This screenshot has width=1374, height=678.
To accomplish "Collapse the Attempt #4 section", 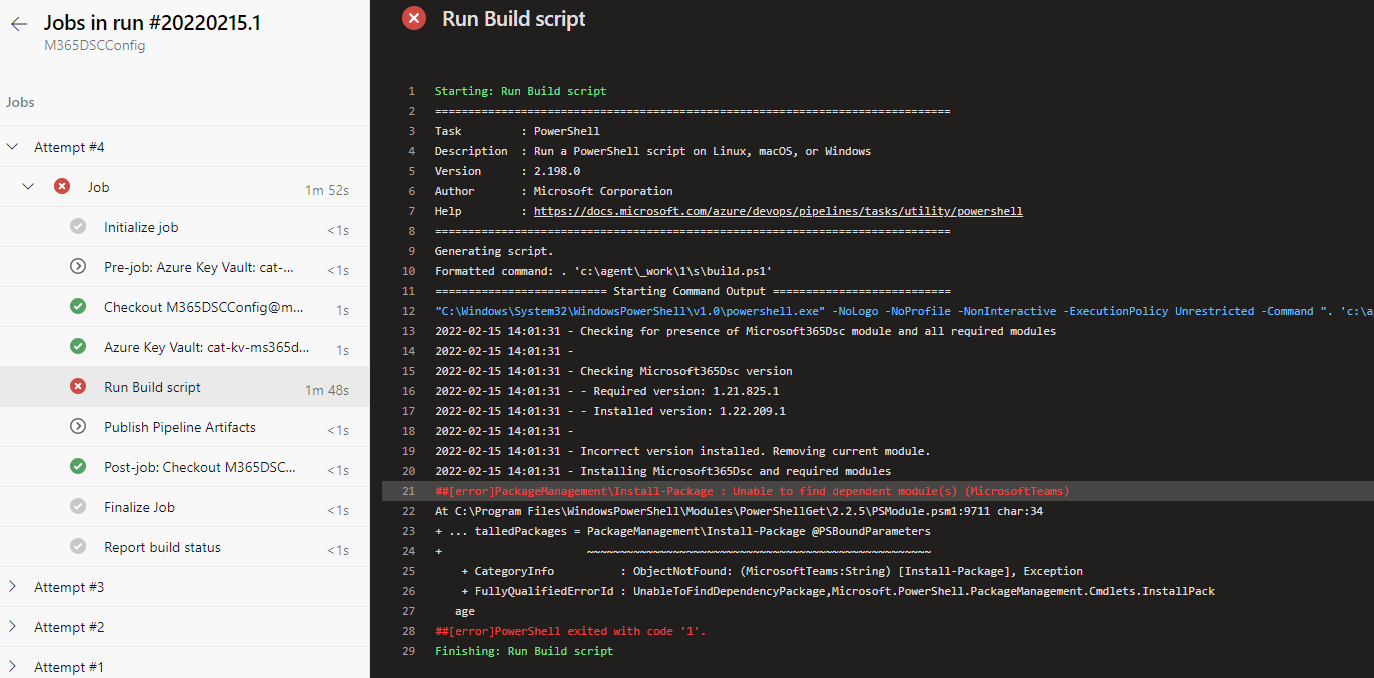I will pos(12,146).
